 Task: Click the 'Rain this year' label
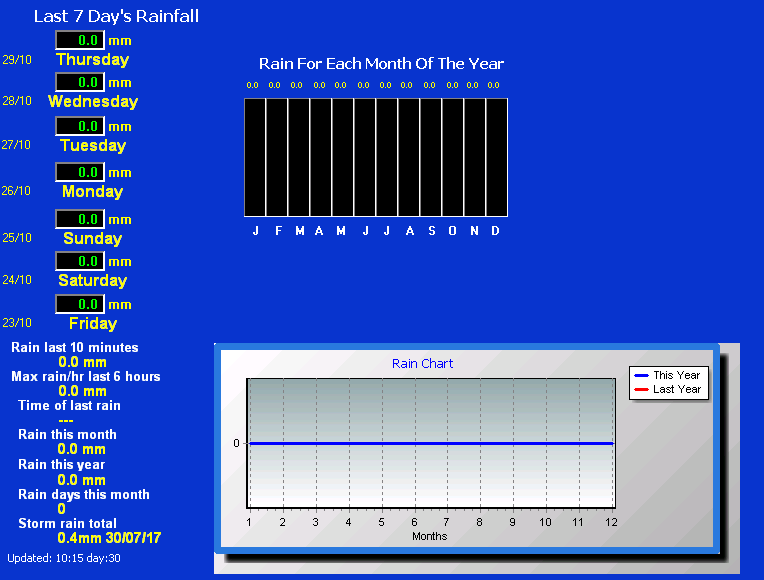coord(61,464)
